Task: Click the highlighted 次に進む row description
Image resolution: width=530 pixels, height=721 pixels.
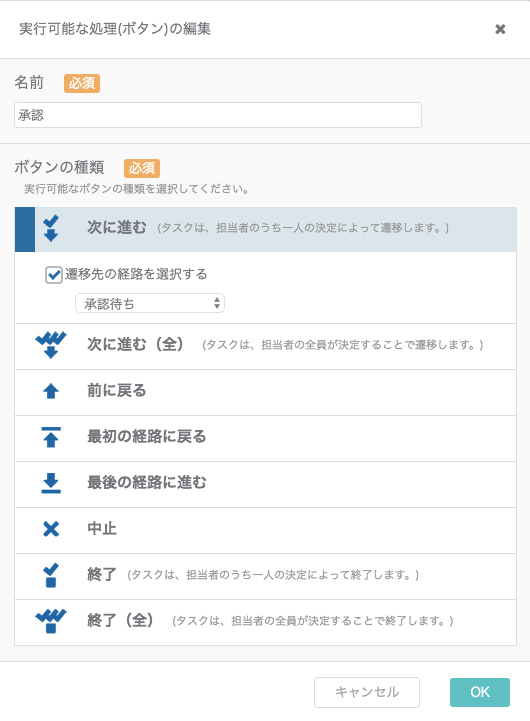Action: pyautogui.click(x=303, y=228)
